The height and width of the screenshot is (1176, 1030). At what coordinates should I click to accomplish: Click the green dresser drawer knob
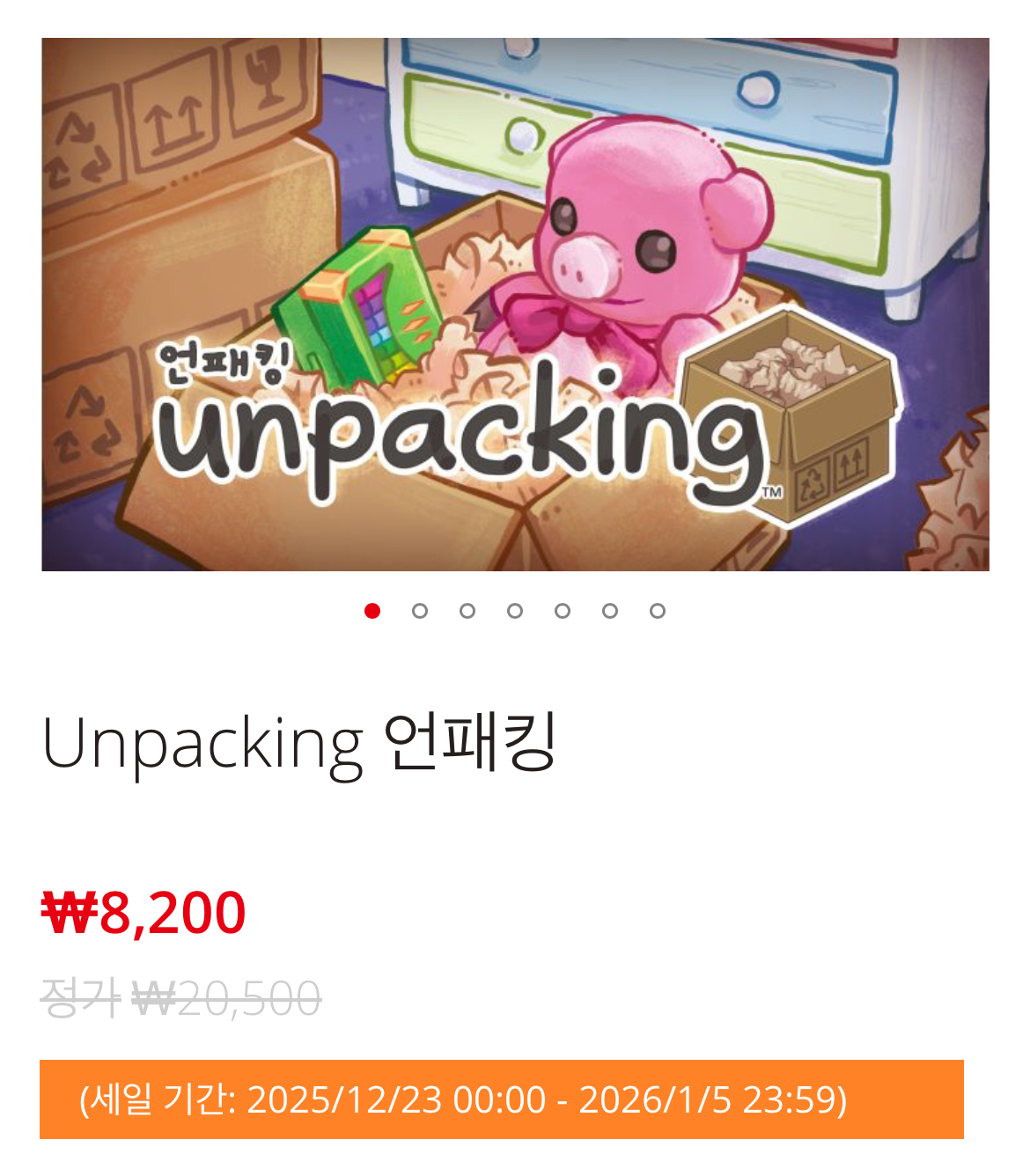coord(524,136)
